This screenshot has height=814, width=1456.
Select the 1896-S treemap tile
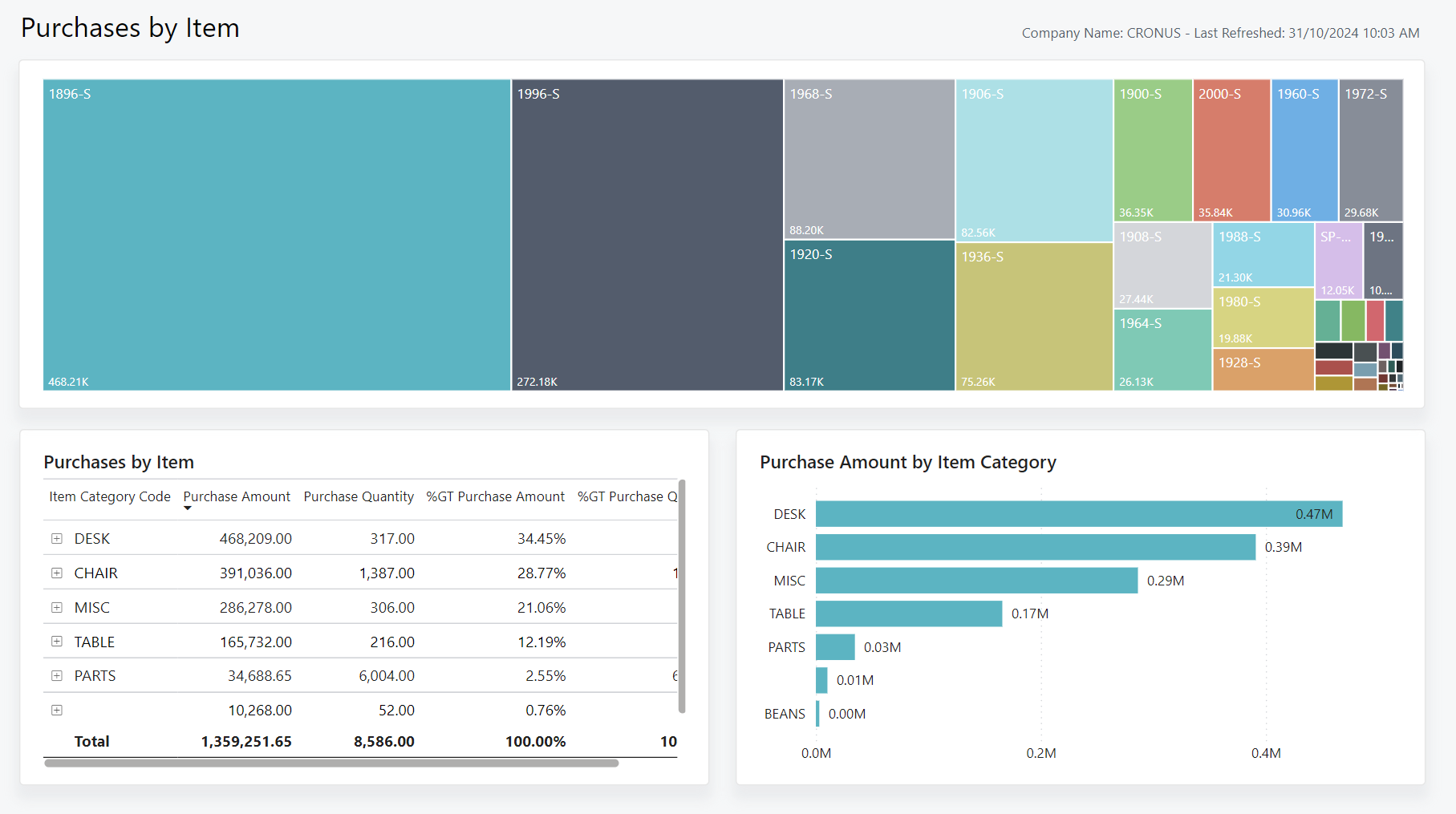coord(277,235)
